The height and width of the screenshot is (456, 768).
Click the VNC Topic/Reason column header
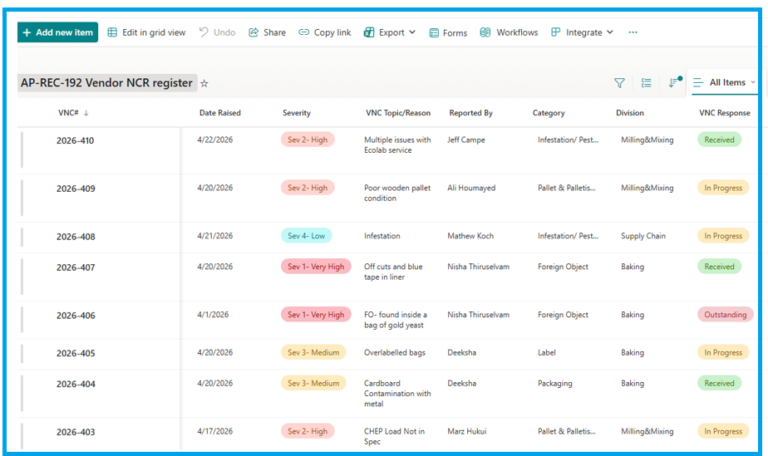coord(398,113)
